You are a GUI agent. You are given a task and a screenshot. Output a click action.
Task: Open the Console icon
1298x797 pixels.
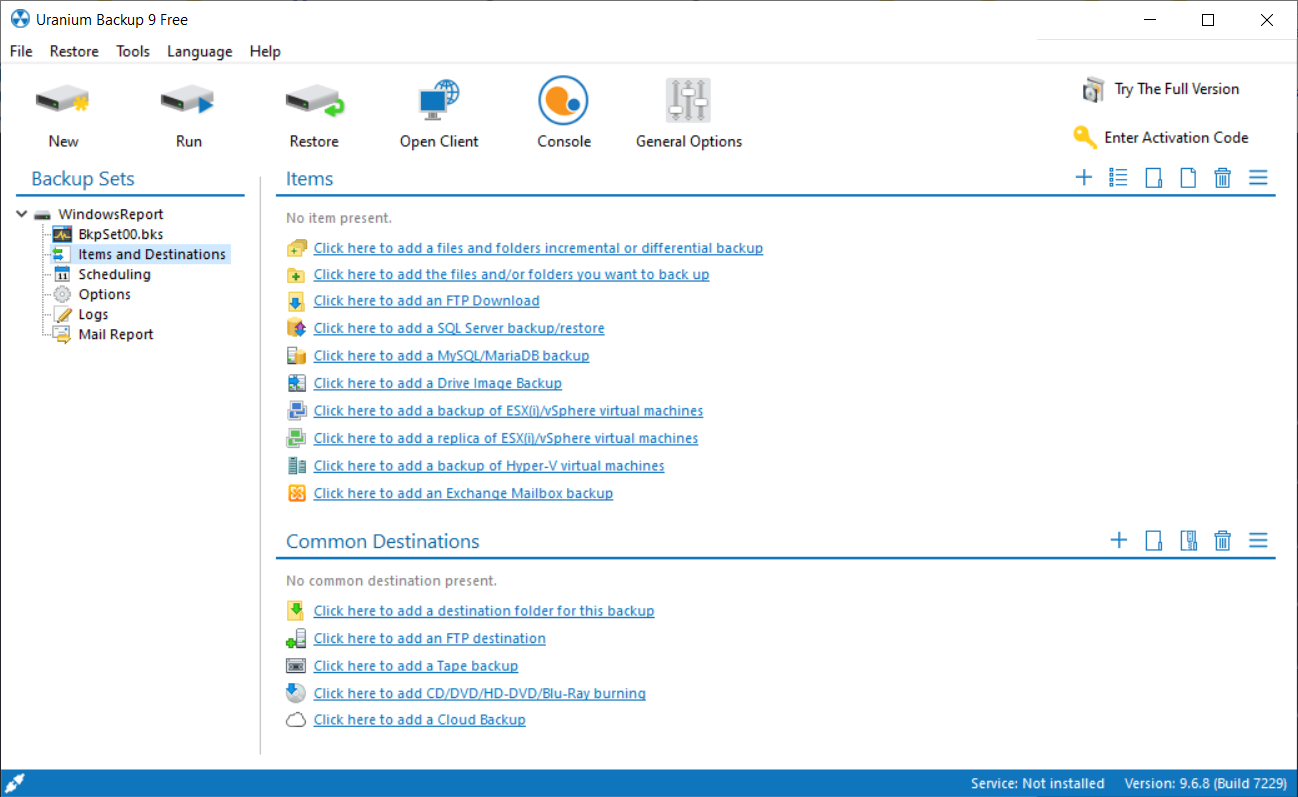tap(563, 102)
